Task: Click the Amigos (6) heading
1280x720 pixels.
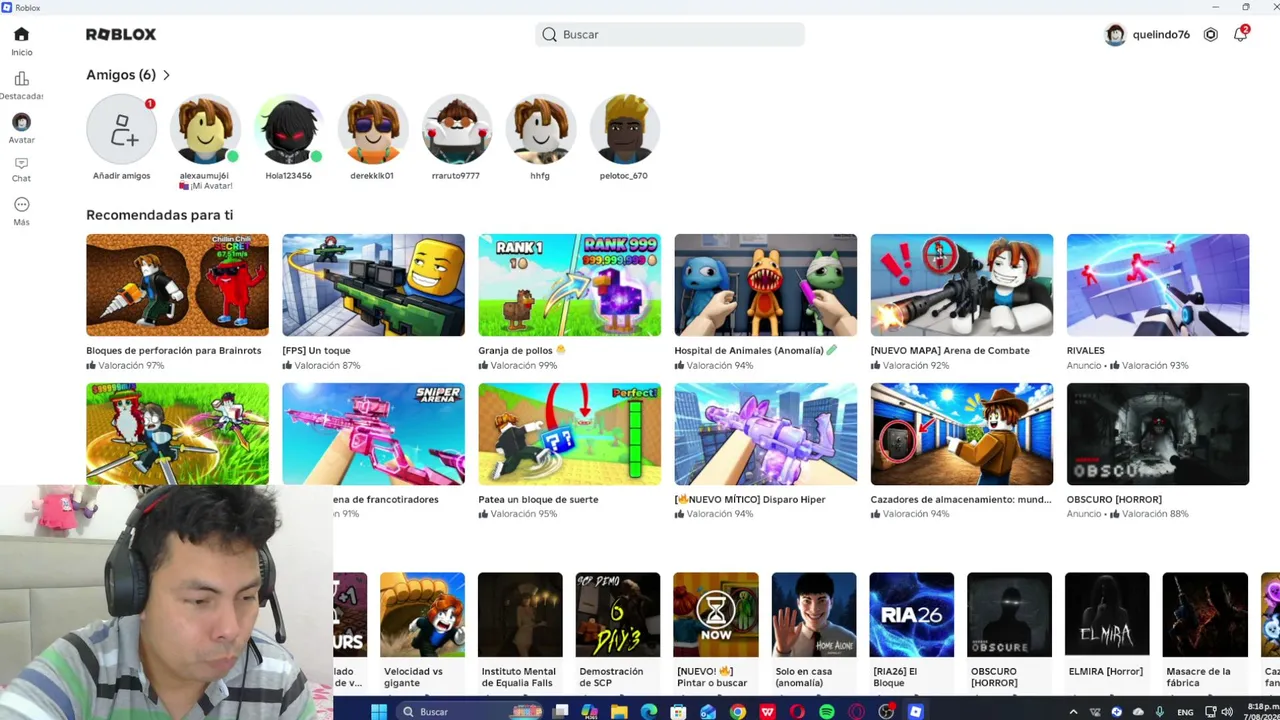Action: (121, 75)
